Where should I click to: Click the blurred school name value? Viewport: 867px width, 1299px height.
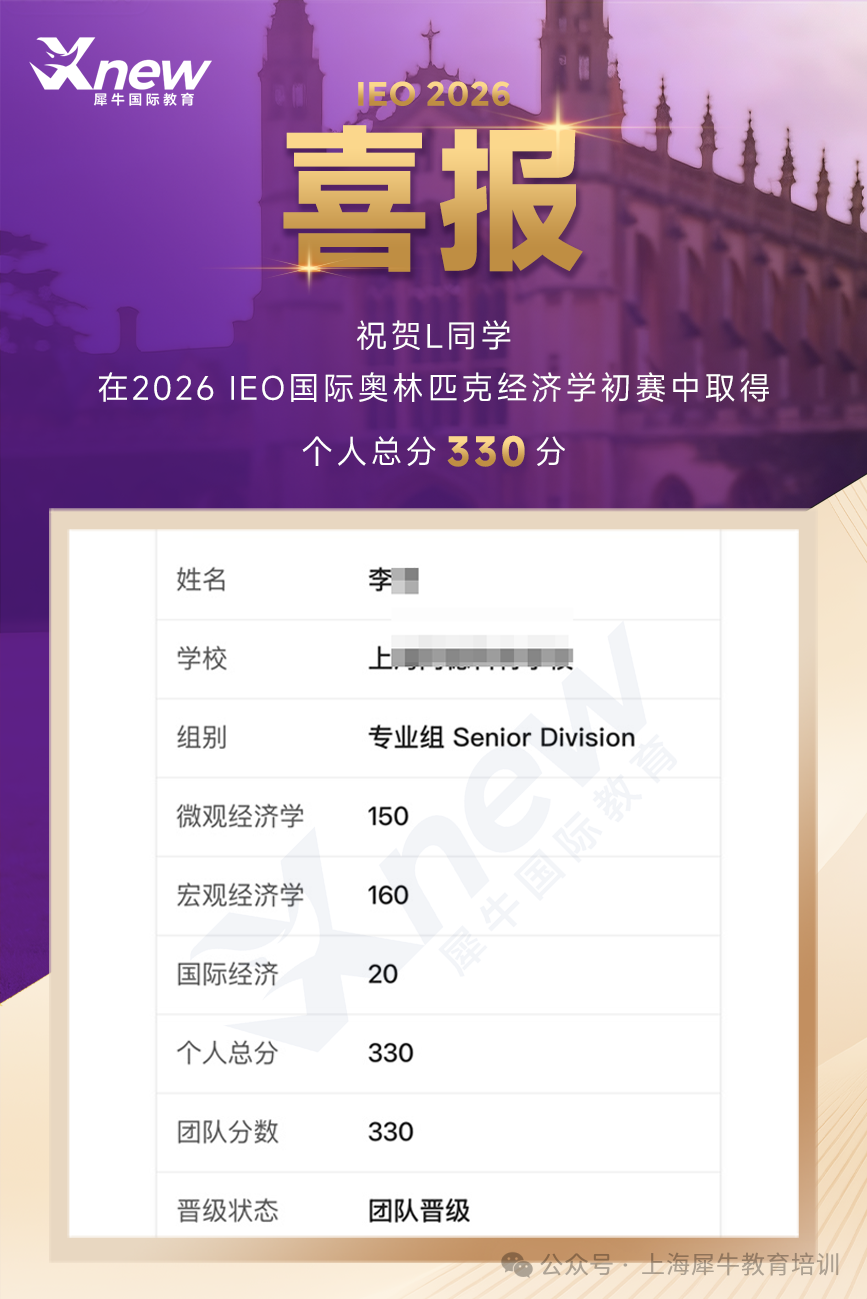pyautogui.click(x=476, y=657)
